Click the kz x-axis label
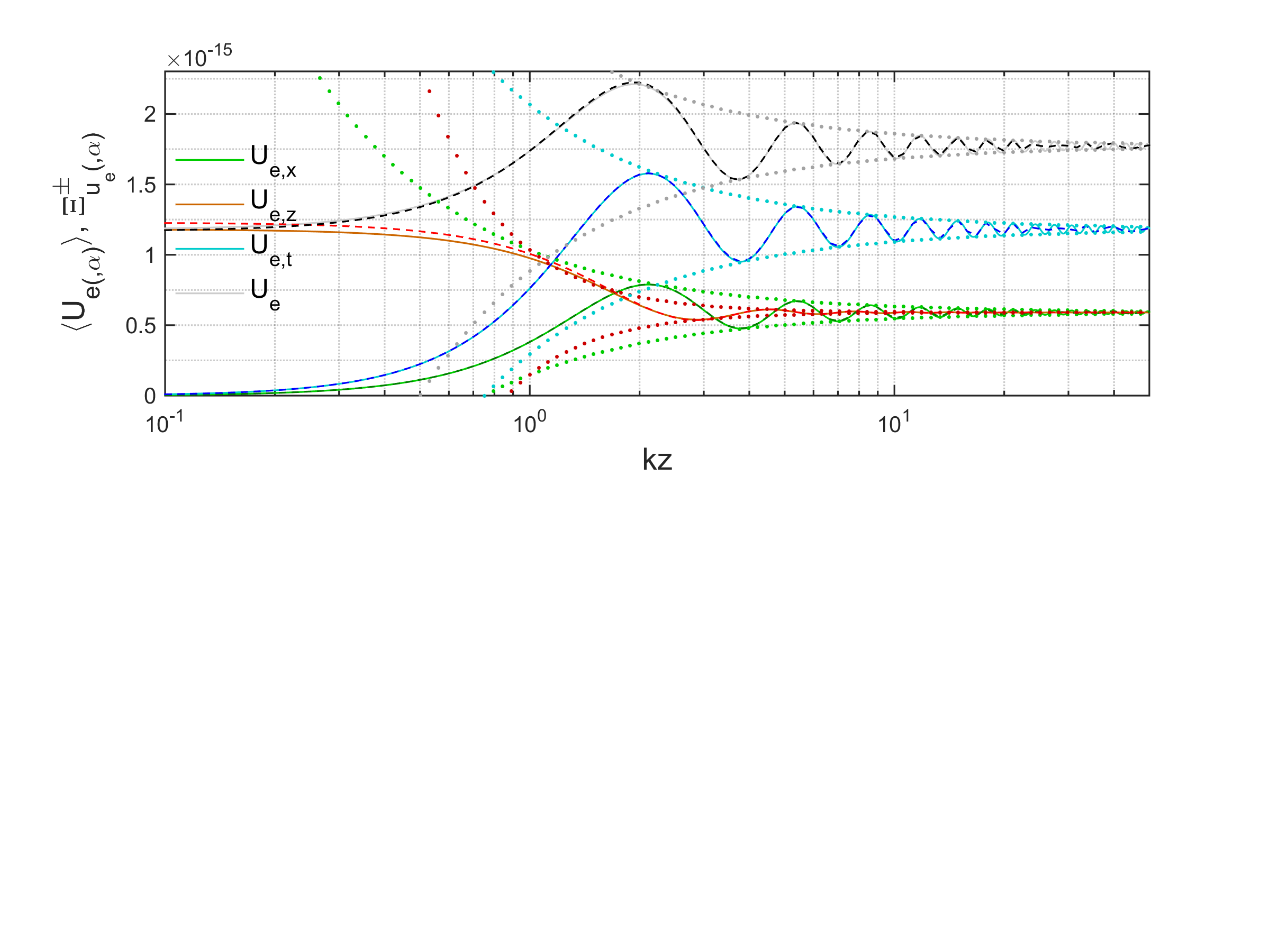This screenshot has height=952, width=1270. pos(657,460)
